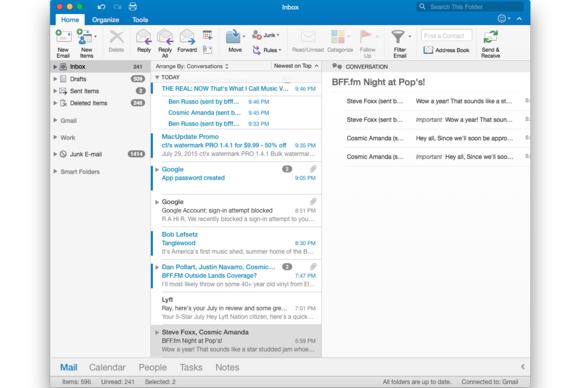Click the Delete toolbar icon
This screenshot has width=580, height=388.
117,41
